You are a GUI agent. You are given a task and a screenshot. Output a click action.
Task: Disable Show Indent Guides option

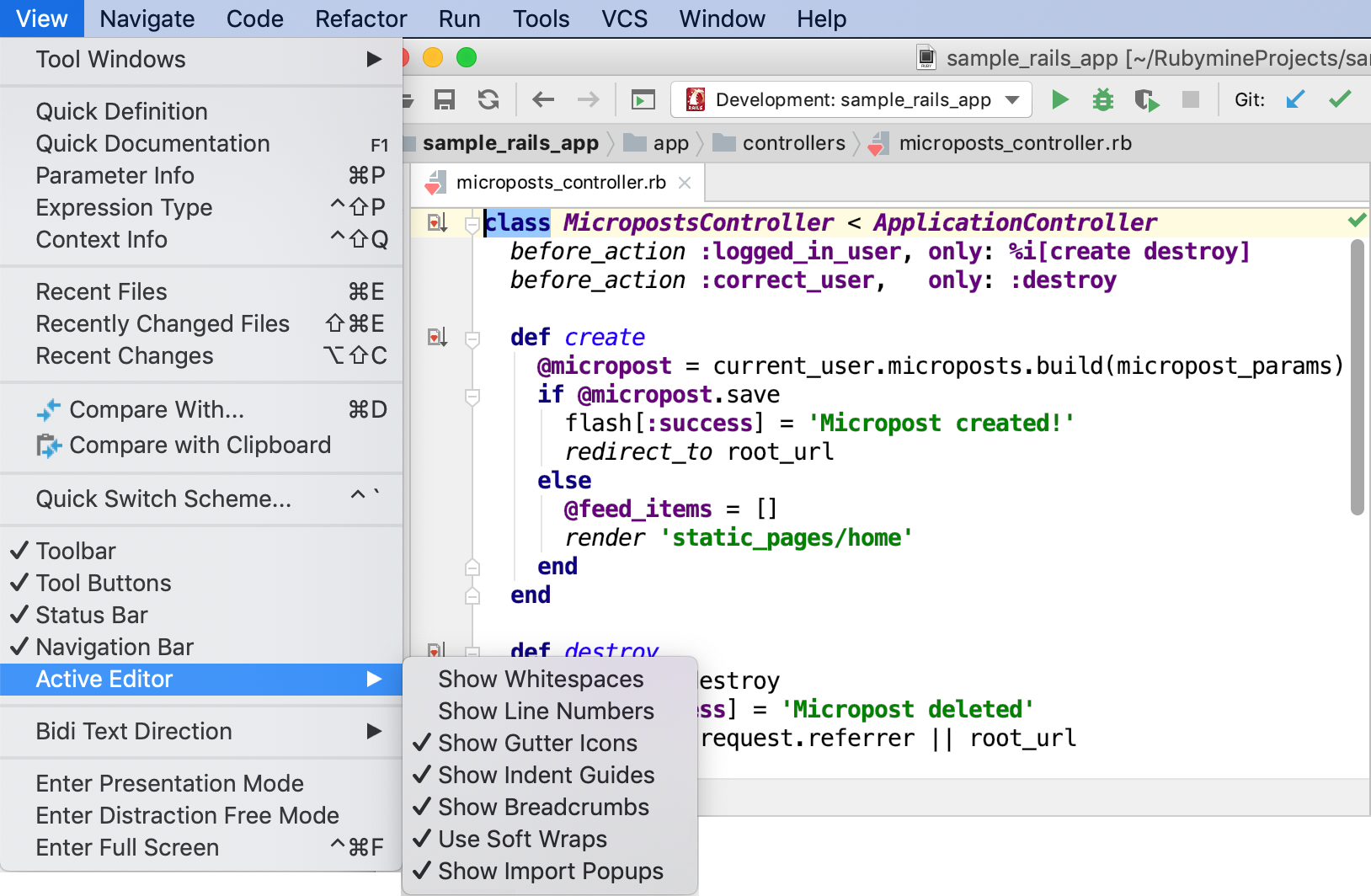coord(551,776)
